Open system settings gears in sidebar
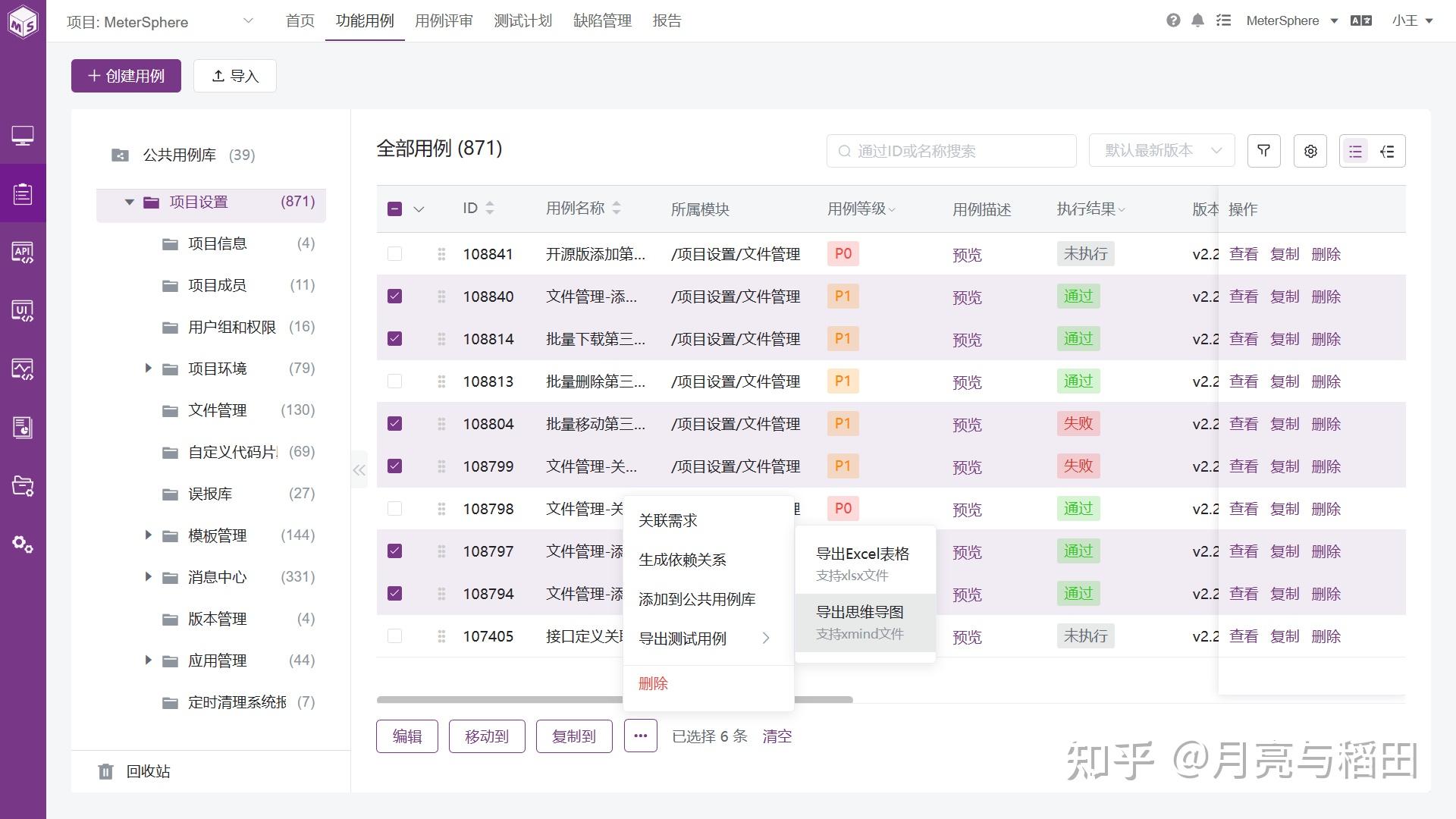 23,544
